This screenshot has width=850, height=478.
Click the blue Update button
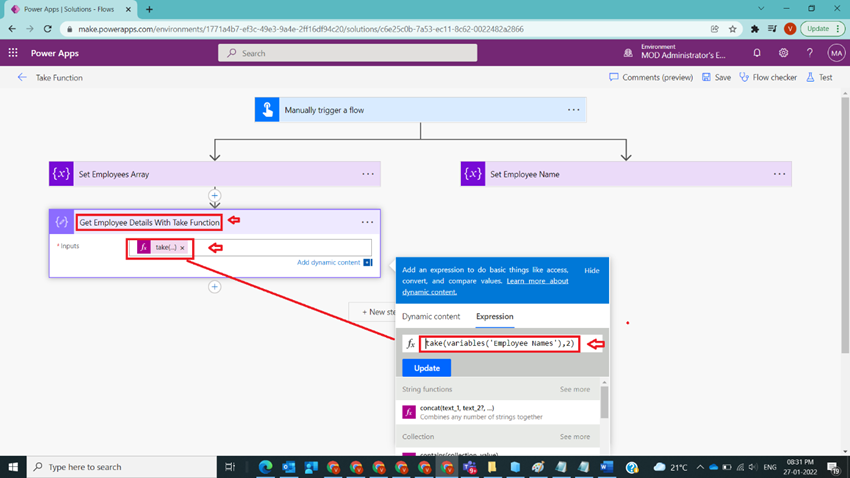pyautogui.click(x=427, y=368)
